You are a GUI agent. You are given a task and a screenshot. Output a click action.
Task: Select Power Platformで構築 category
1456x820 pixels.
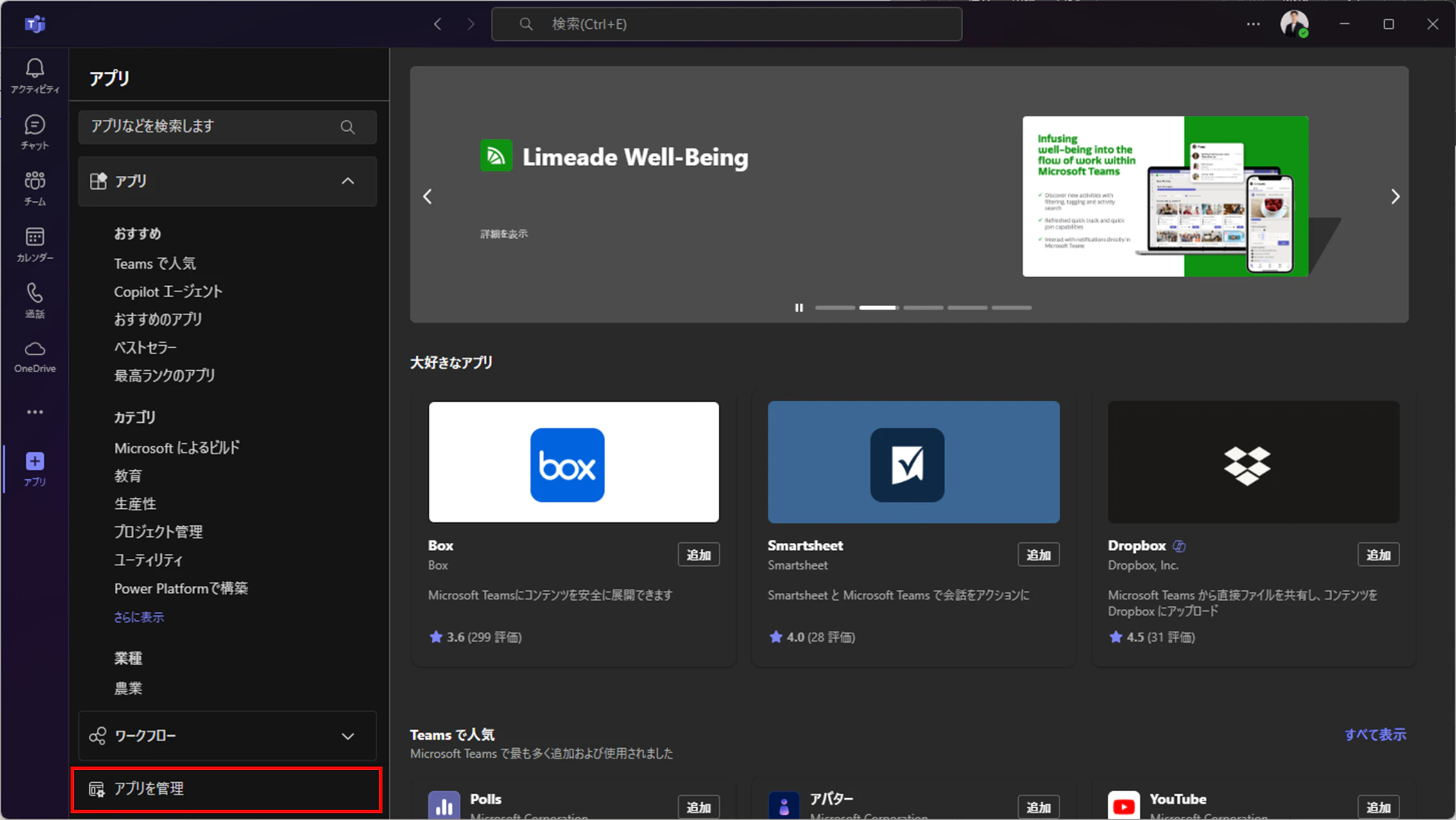[x=181, y=588]
